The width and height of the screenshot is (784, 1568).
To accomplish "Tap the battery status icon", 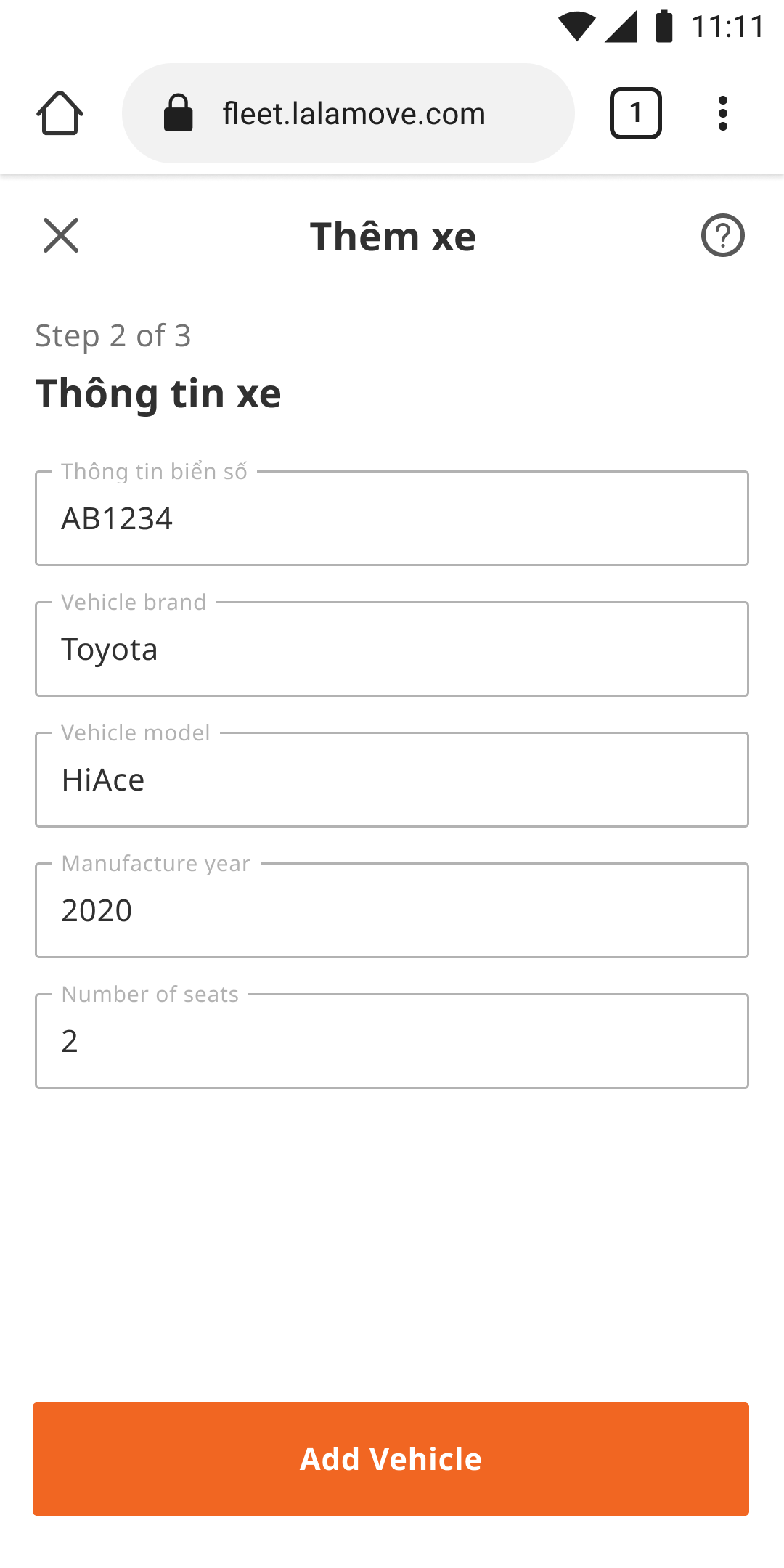I will pyautogui.click(x=664, y=27).
